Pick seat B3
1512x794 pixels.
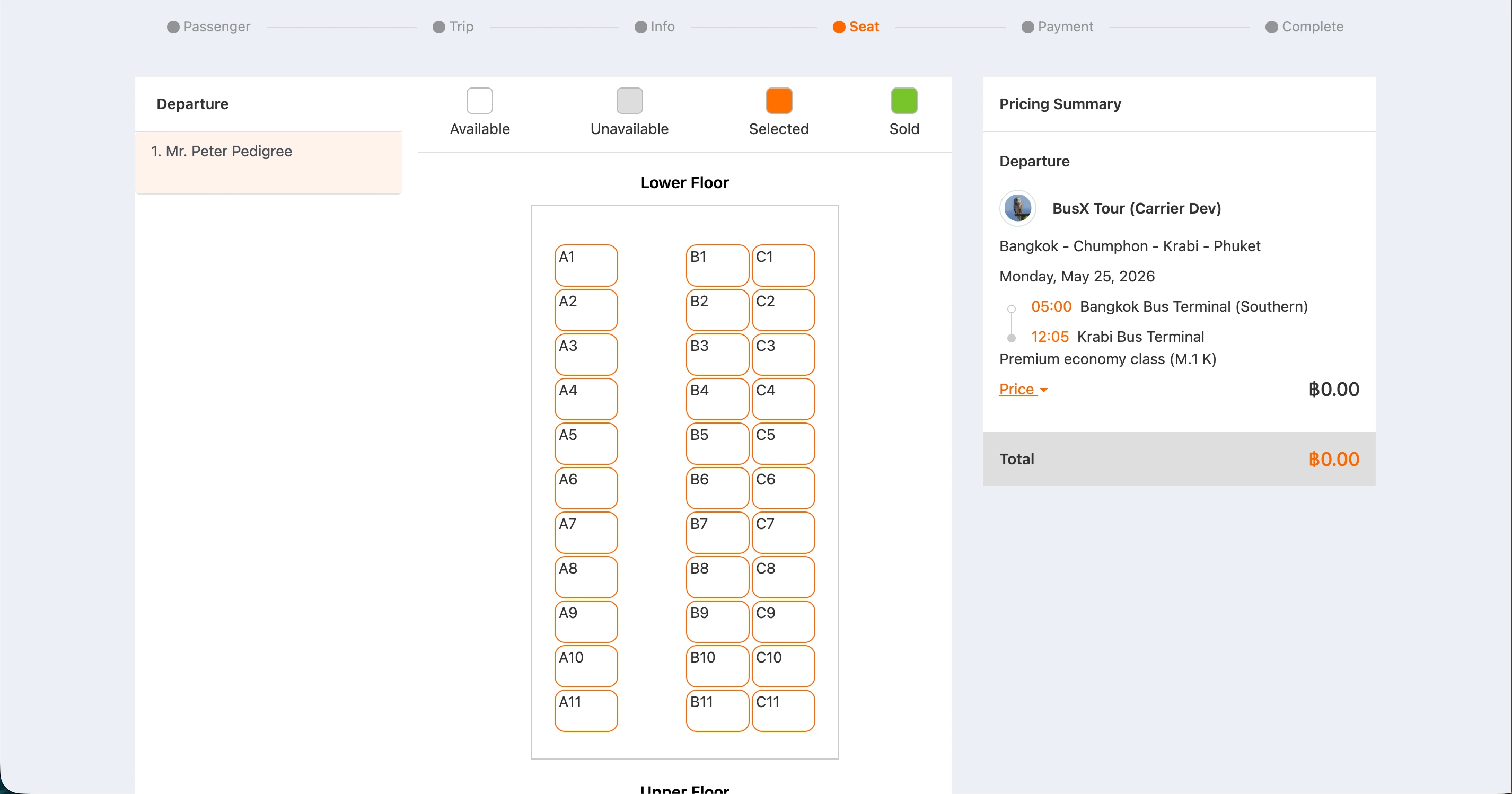(717, 355)
